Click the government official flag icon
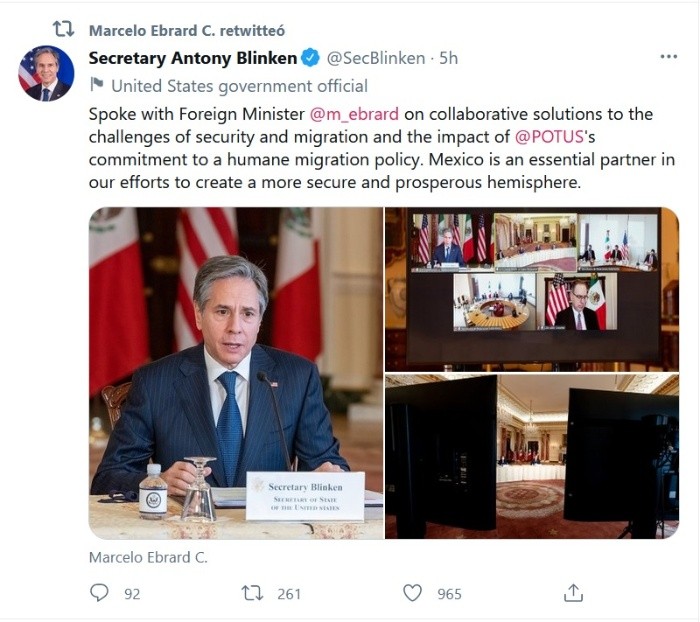700x622 pixels. [97, 86]
